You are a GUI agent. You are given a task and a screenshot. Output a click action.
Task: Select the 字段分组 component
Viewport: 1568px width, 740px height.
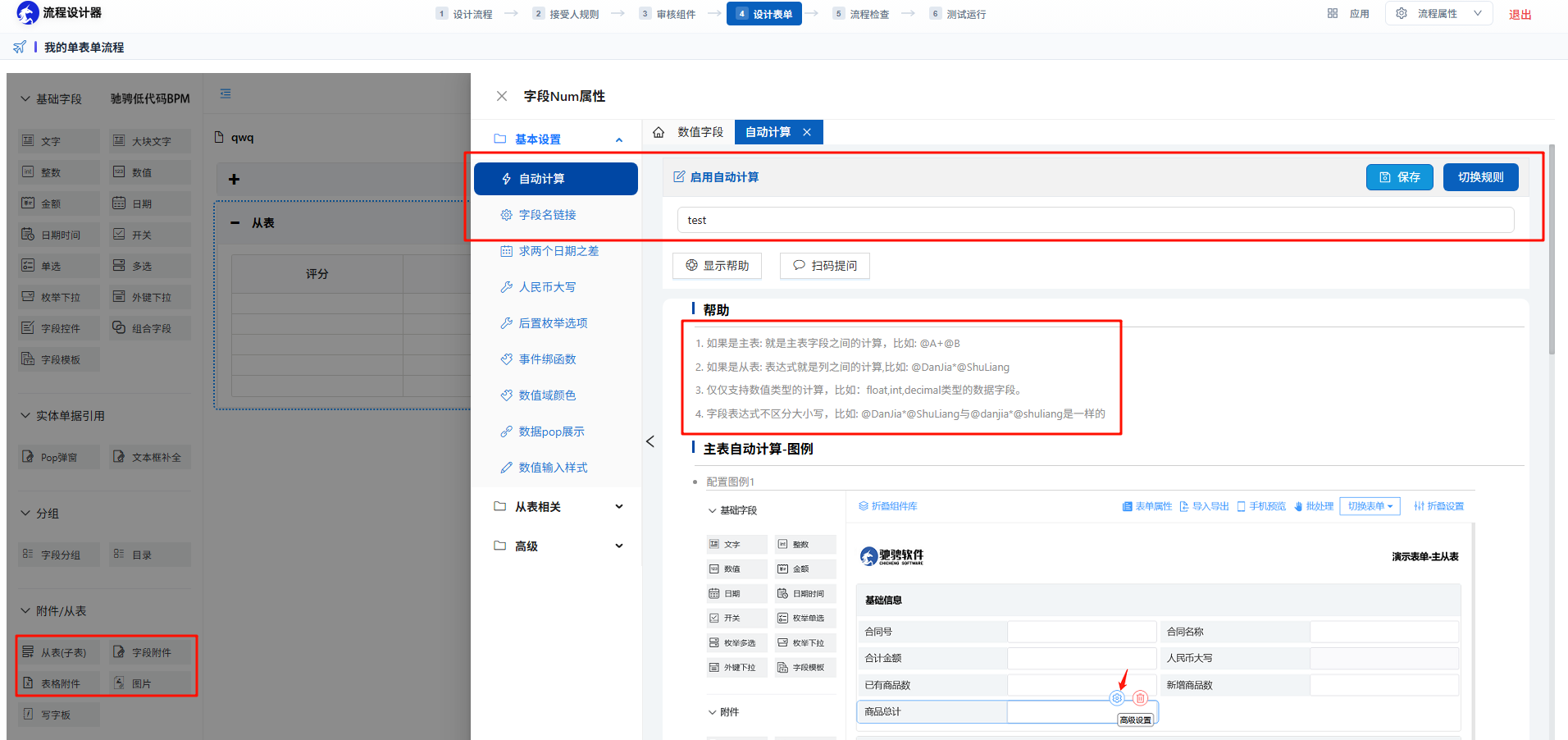click(x=59, y=555)
